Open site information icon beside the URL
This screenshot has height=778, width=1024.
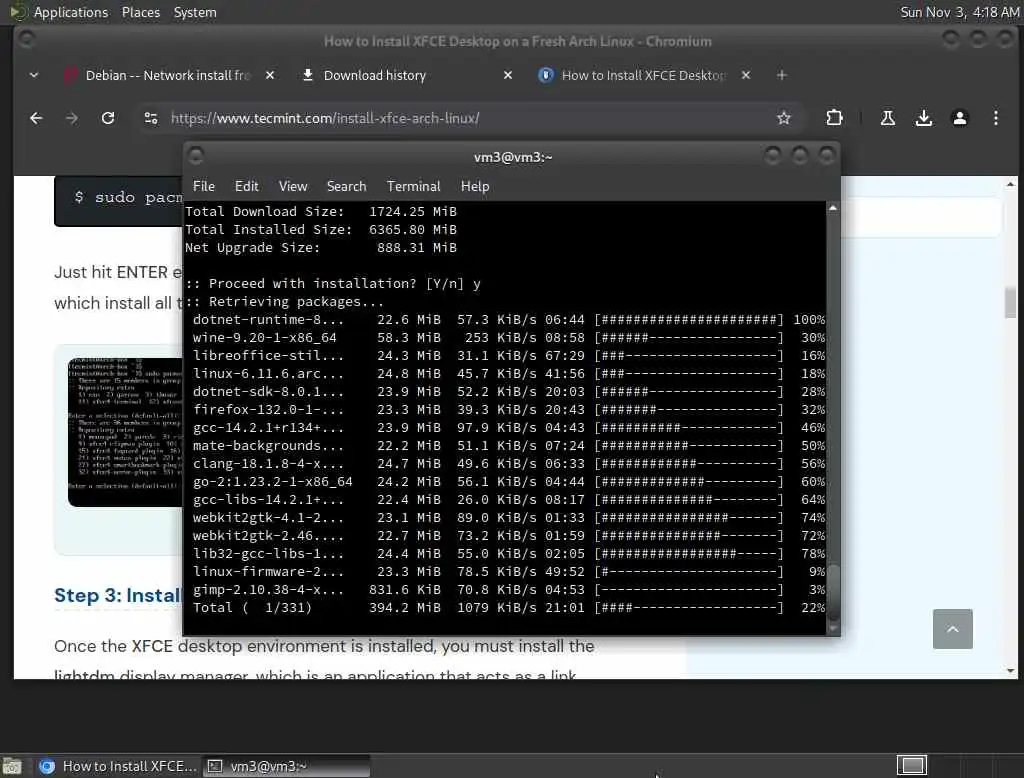[x=151, y=118]
